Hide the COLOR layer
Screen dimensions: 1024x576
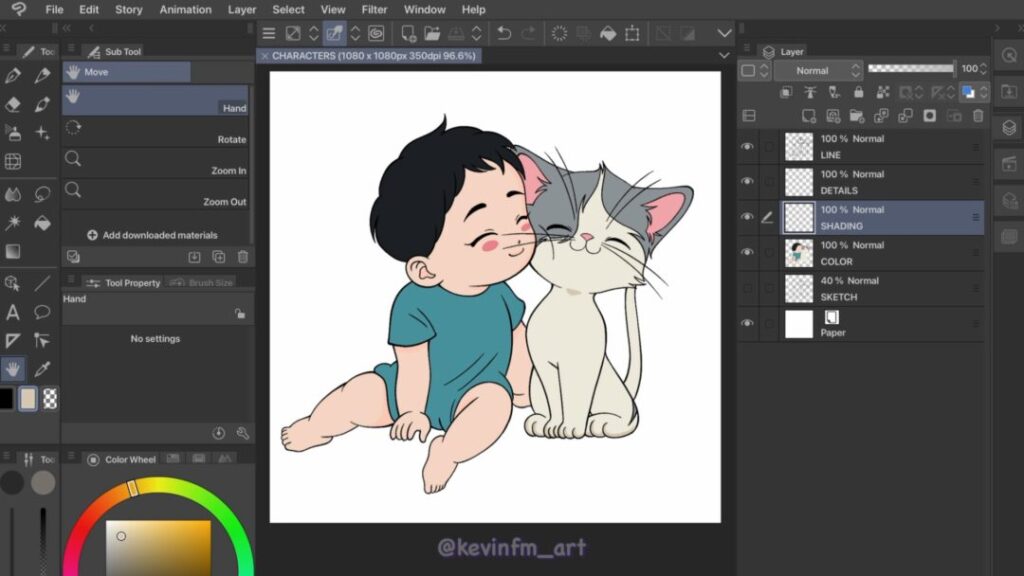click(747, 253)
